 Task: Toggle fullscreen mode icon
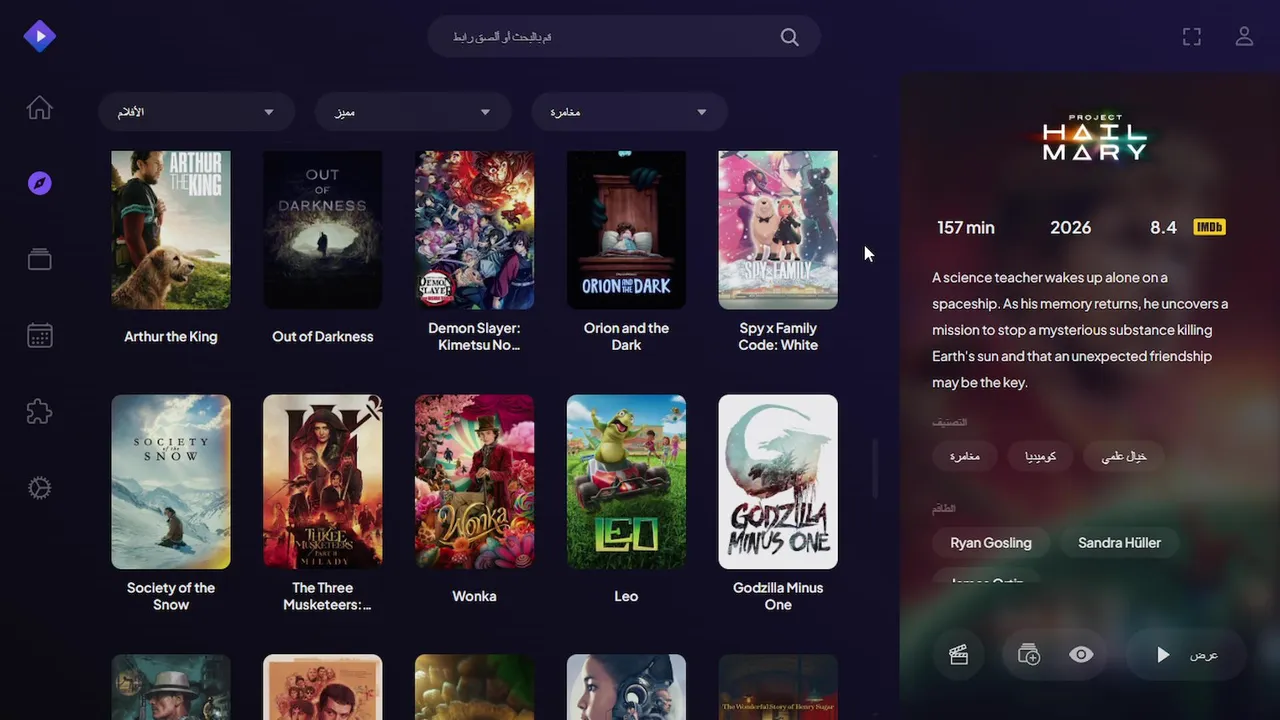tap(1192, 36)
